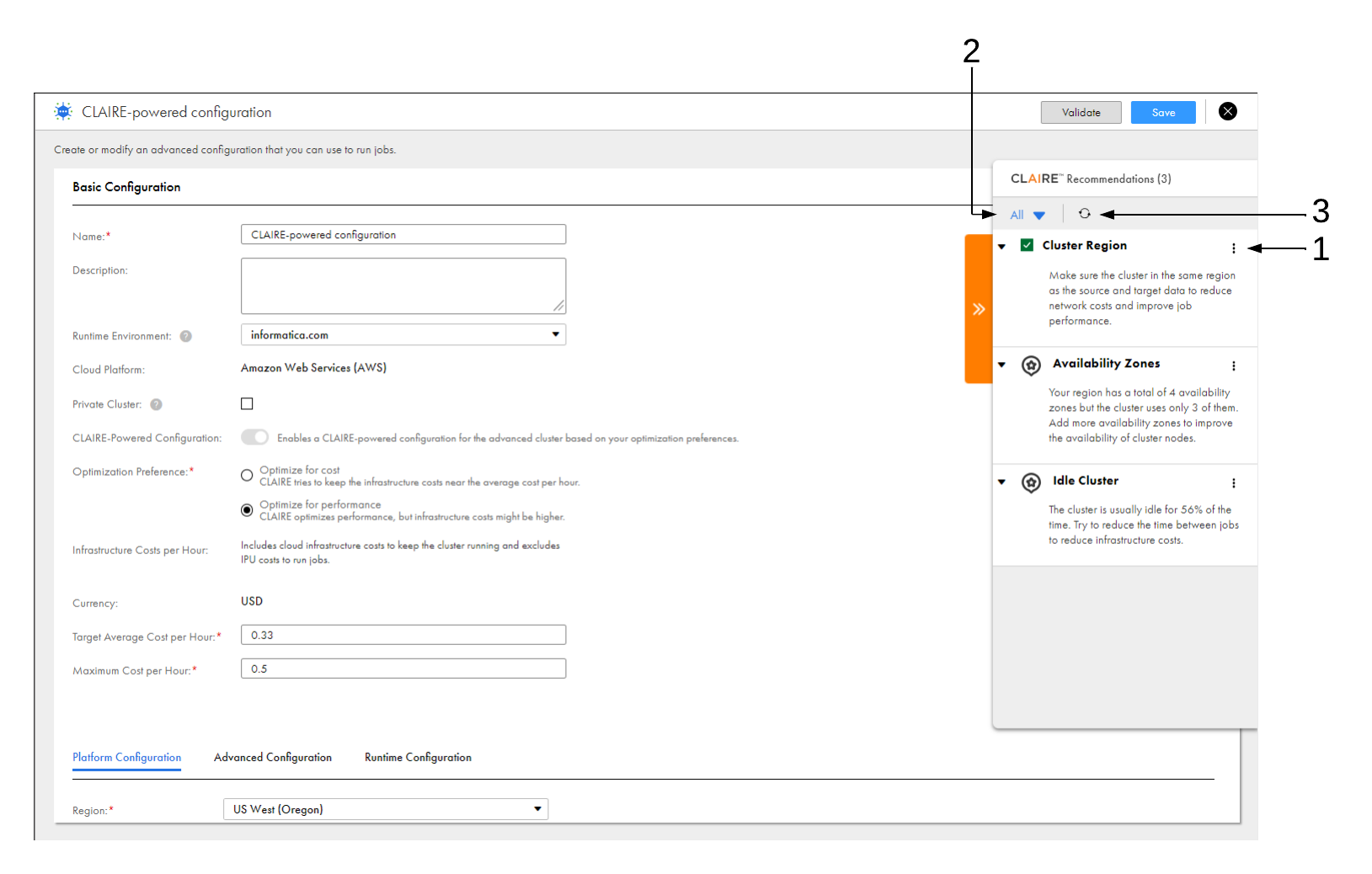Click the Availability Zones recommendation badge icon

coord(1031,365)
